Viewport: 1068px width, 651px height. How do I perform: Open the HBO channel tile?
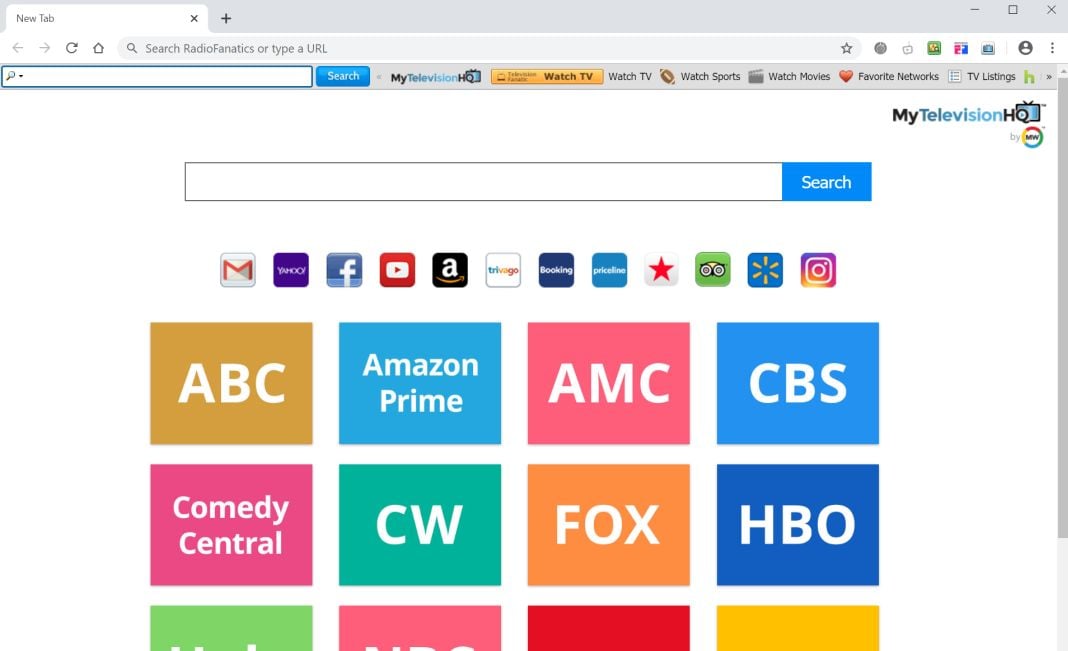(798, 525)
